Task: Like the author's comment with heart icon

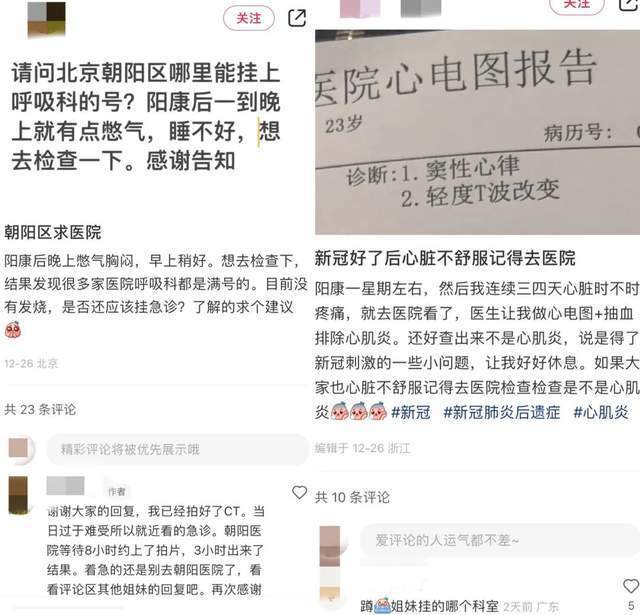Action: [300, 493]
